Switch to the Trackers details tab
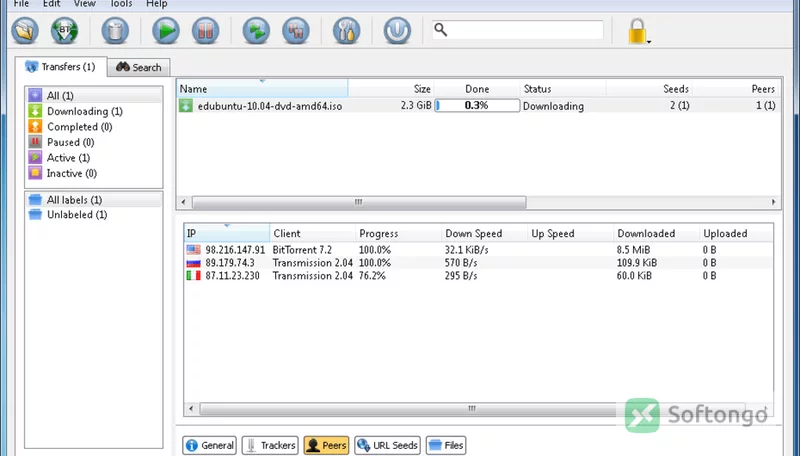The height and width of the screenshot is (456, 800). (x=270, y=445)
